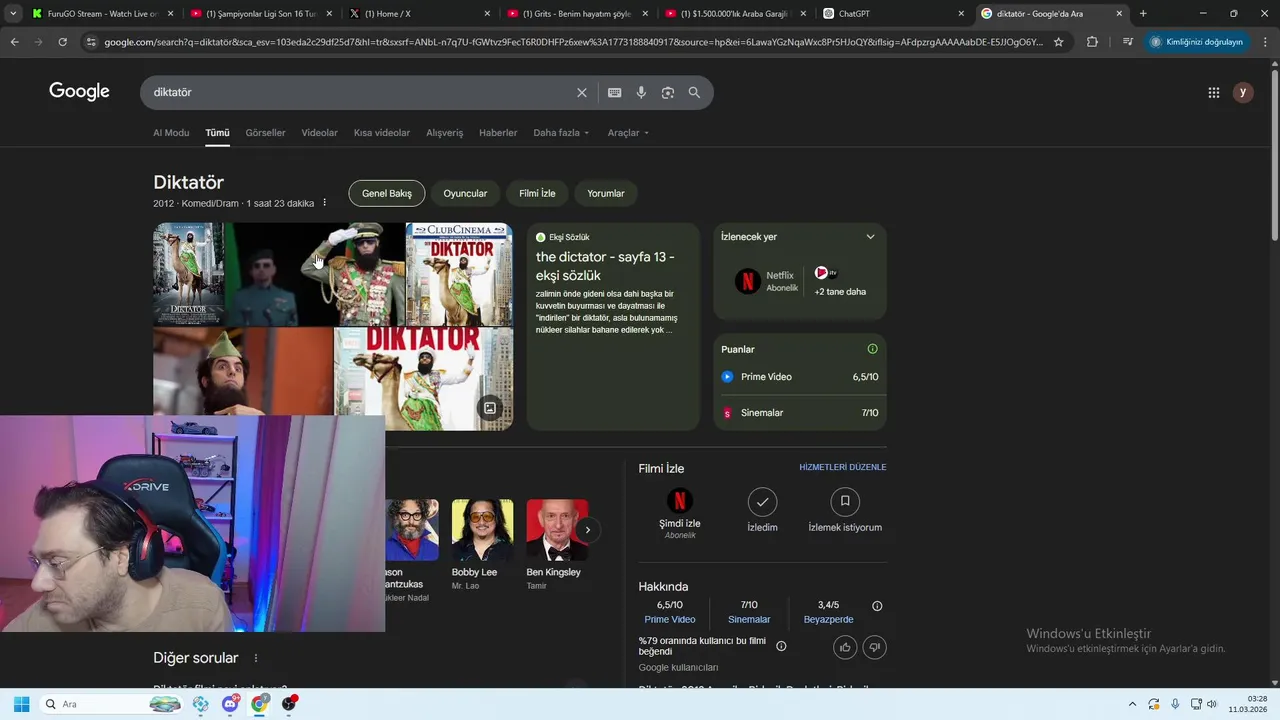1280x720 pixels.
Task: Open the Diğer sorular three-dot menu
Action: (x=256, y=658)
